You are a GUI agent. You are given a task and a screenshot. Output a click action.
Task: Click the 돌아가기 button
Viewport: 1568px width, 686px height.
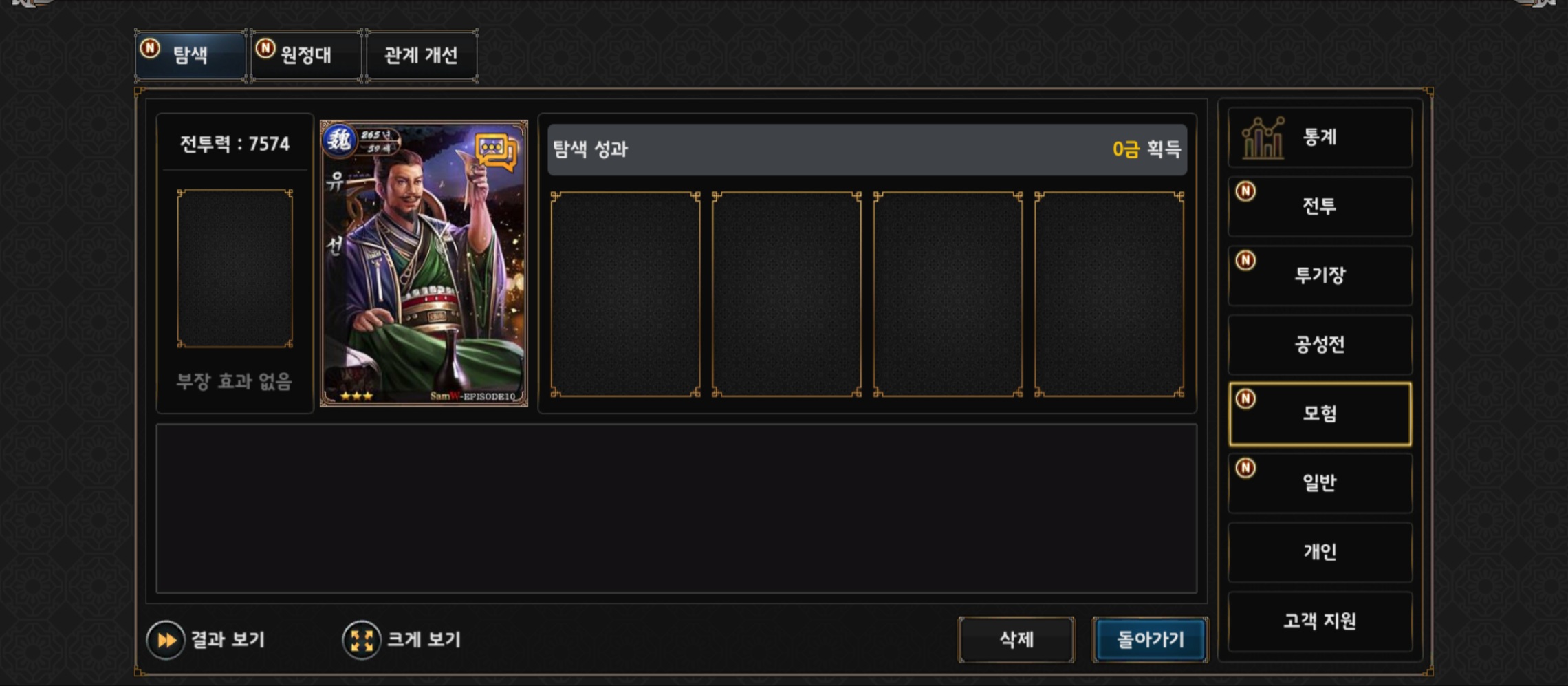coord(1151,640)
